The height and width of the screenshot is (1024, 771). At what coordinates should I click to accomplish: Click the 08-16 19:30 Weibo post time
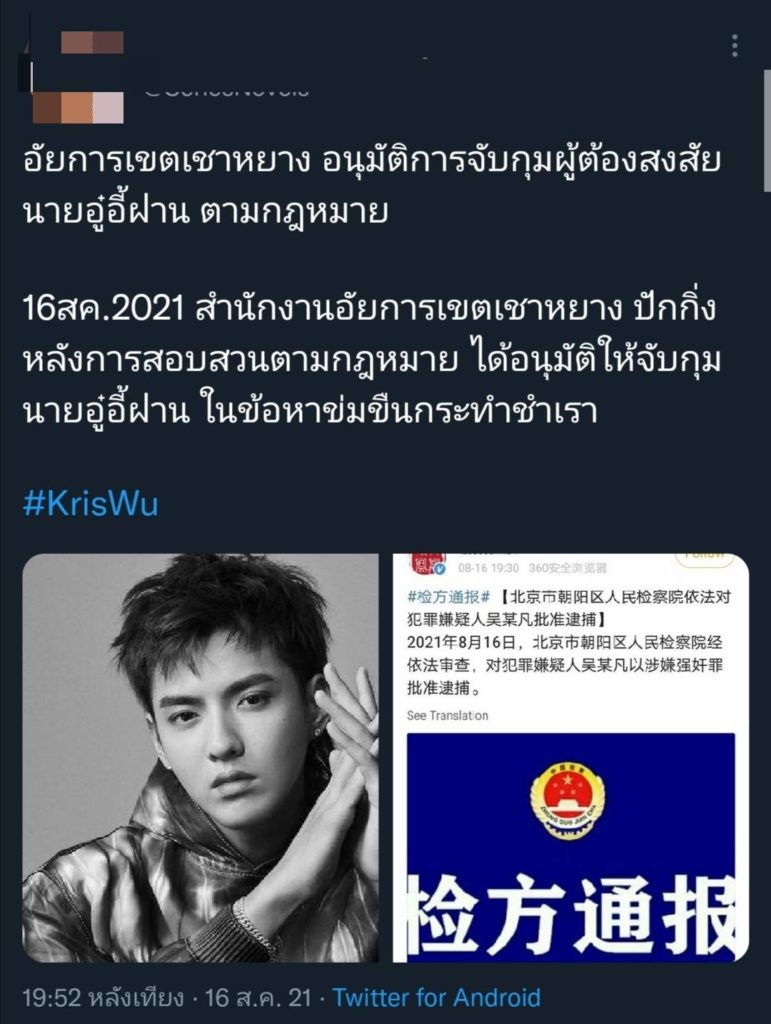[x=488, y=568]
